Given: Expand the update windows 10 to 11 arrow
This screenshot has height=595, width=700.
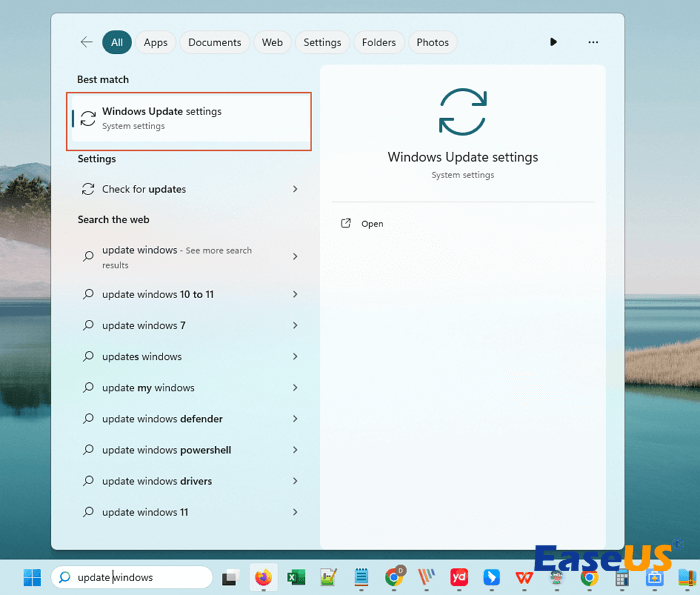Looking at the screenshot, I should point(295,294).
